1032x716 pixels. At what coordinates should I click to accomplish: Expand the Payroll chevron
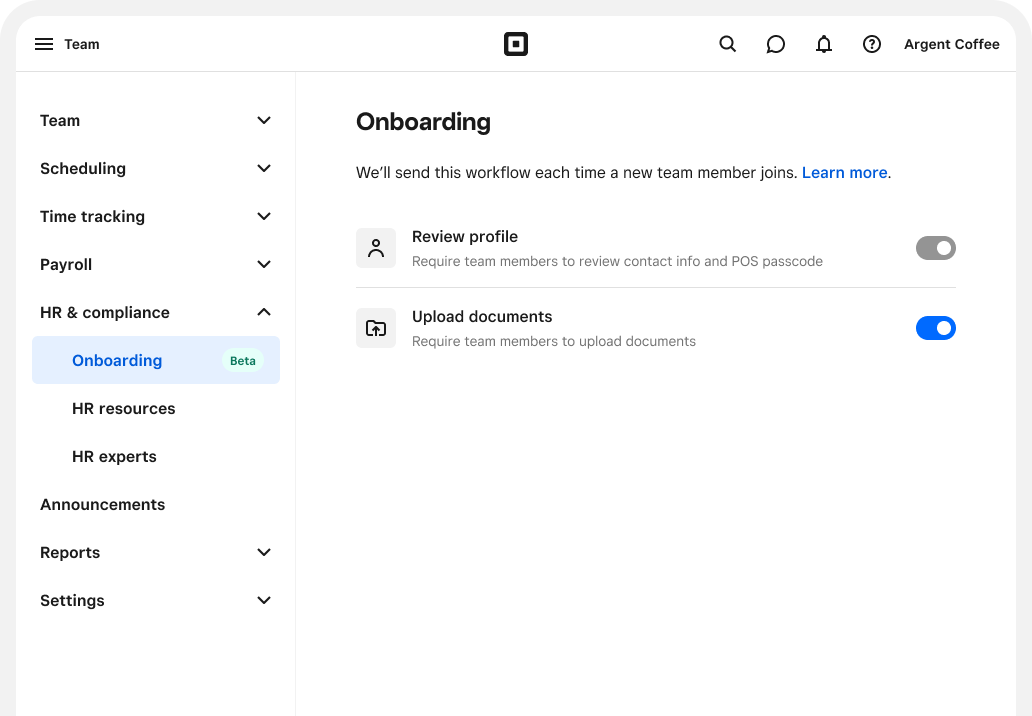tap(264, 265)
